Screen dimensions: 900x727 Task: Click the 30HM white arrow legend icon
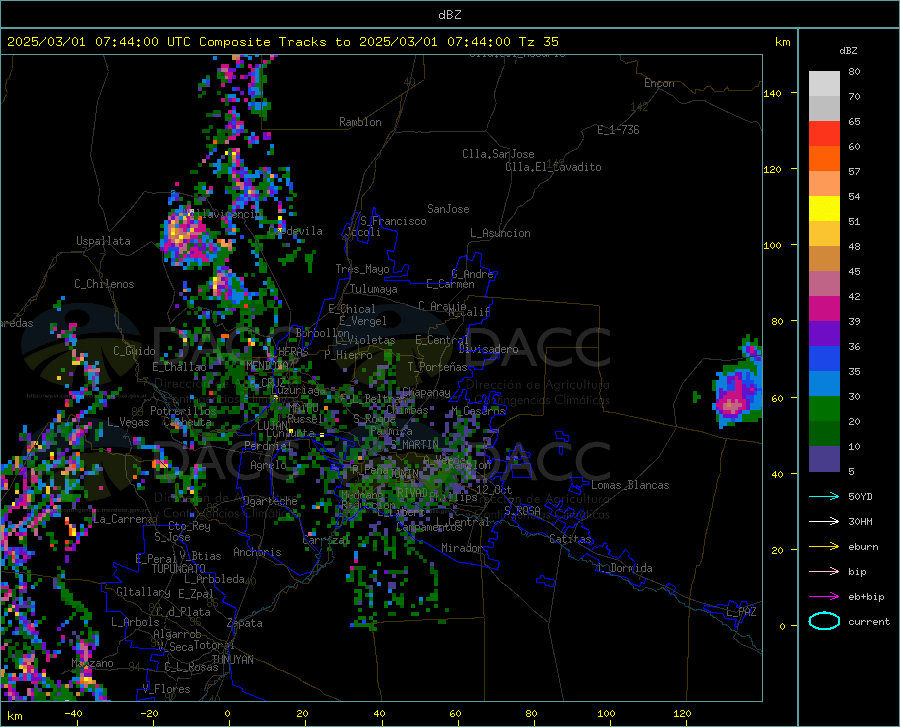pyautogui.click(x=824, y=522)
